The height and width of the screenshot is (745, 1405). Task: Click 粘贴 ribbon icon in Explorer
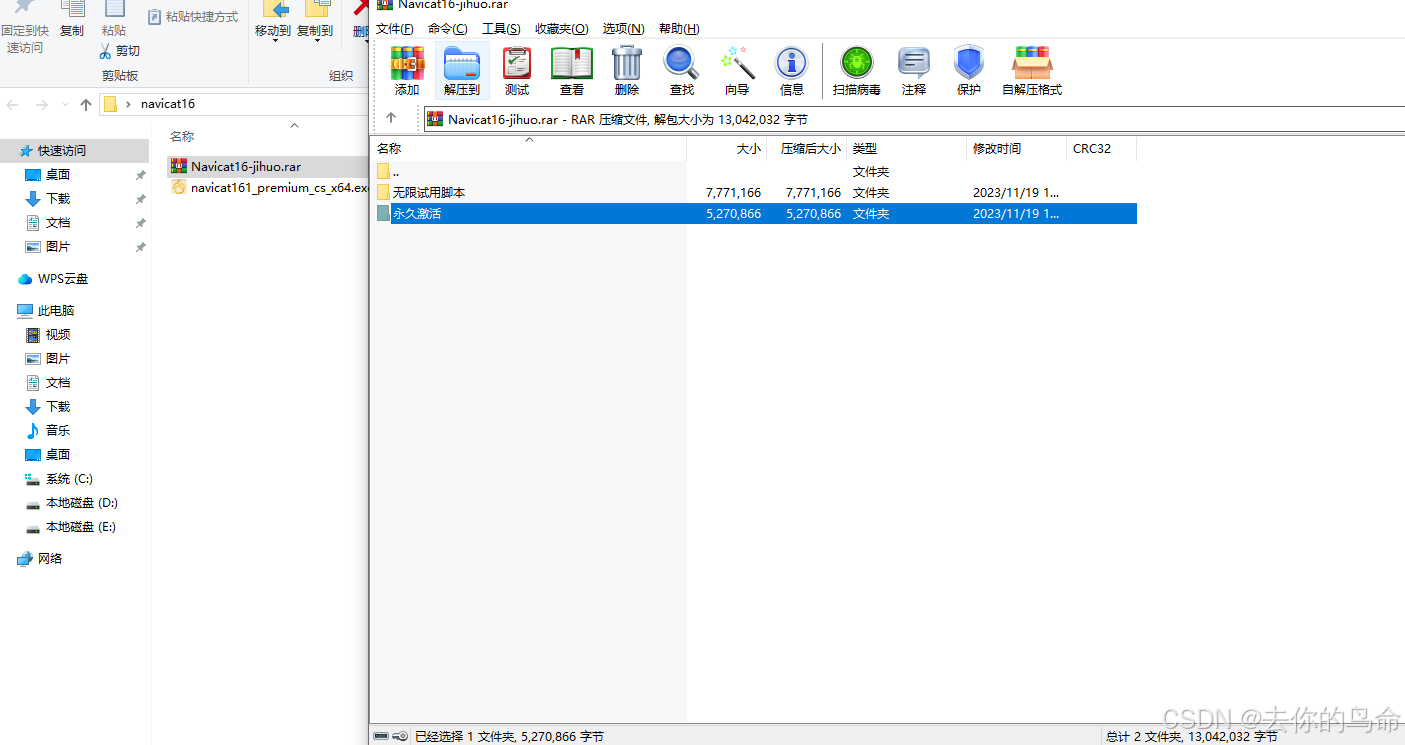114,20
